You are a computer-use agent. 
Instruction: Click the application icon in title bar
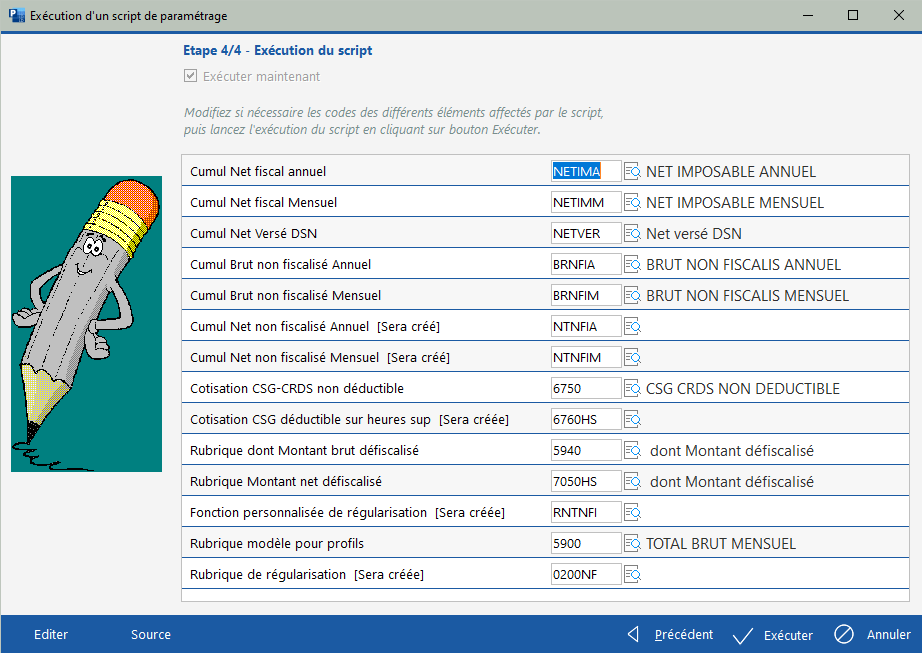[x=17, y=15]
